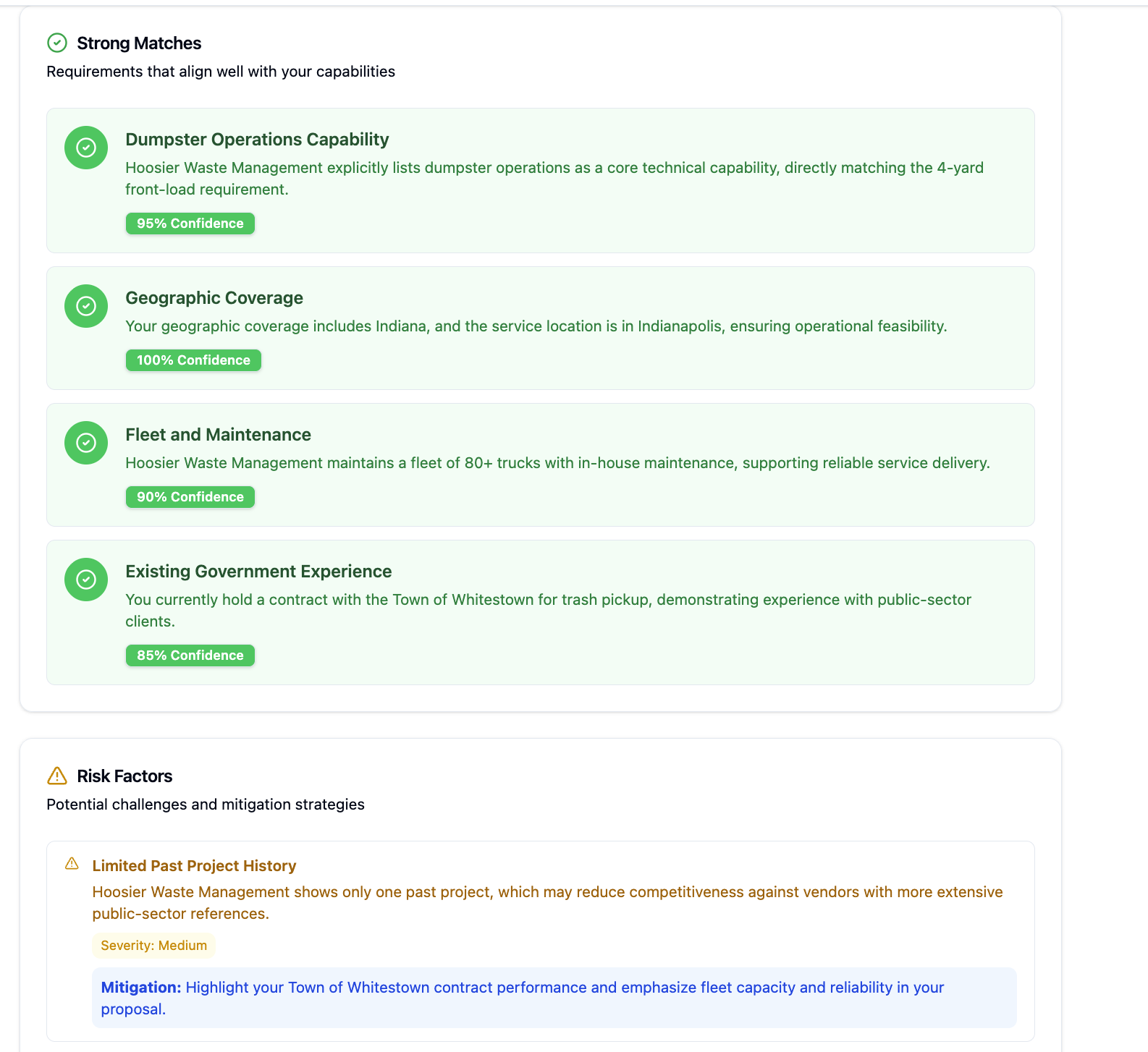Click the 90% Confidence badge
This screenshot has height=1052, width=1148.
click(190, 497)
